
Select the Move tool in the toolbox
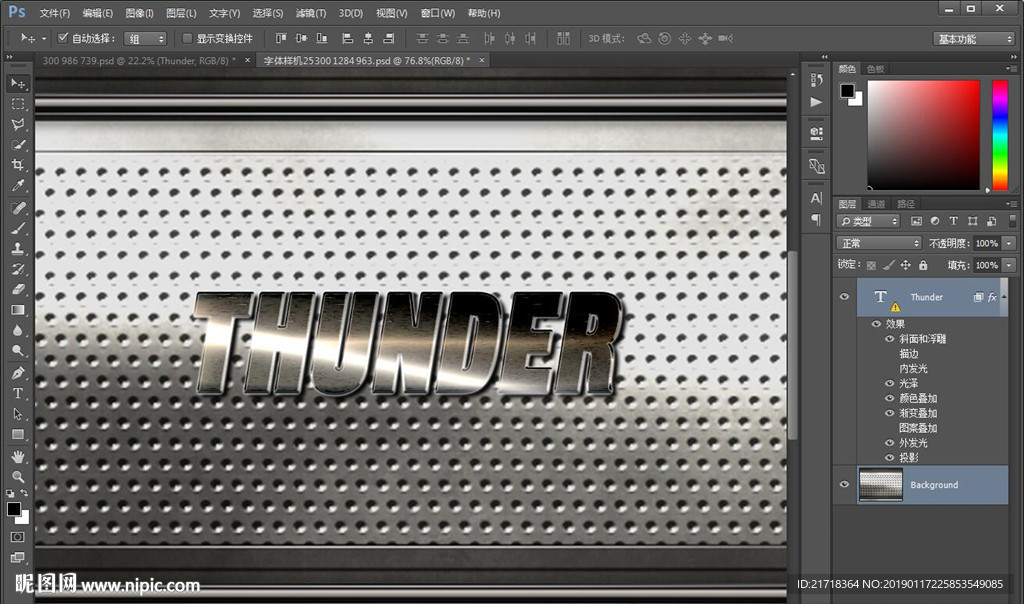18,84
